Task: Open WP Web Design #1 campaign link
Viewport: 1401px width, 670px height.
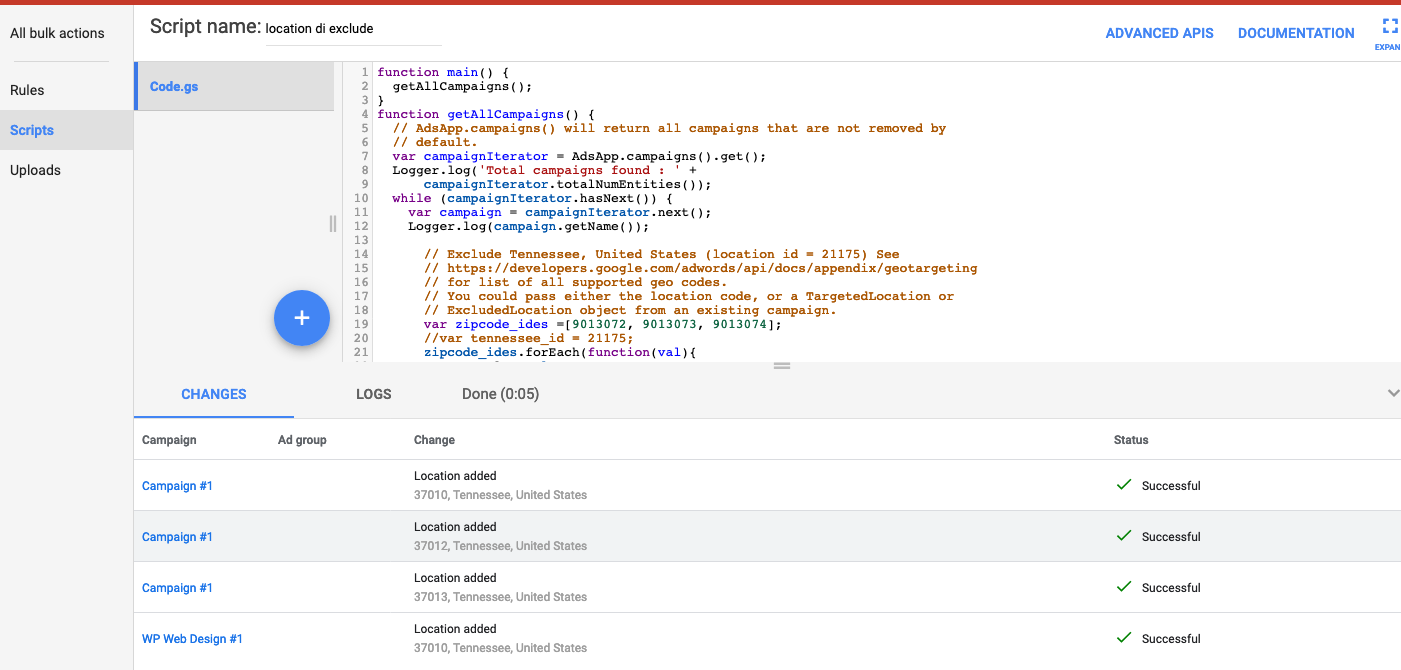Action: click(192, 639)
